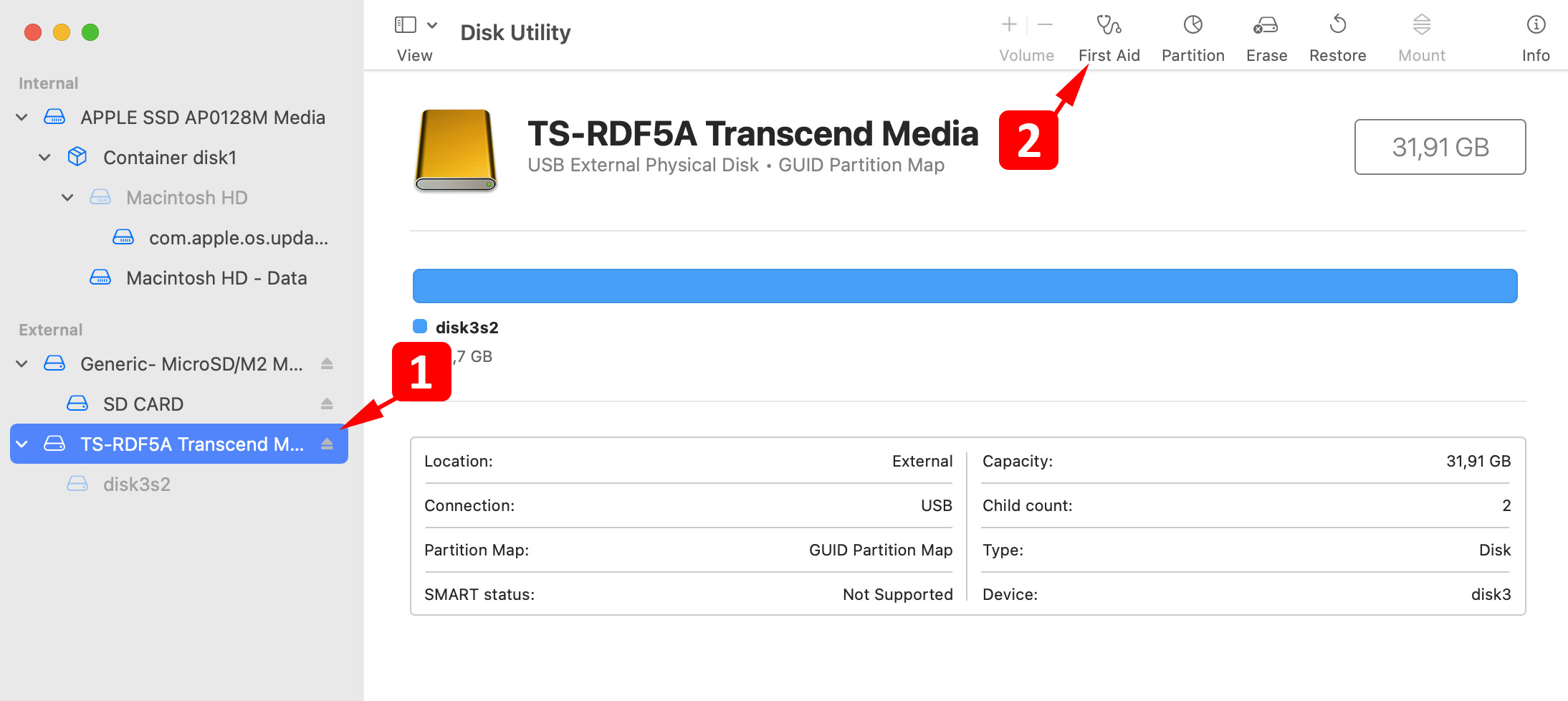Open the View options dropdown arrow
The width and height of the screenshot is (1568, 701).
pyautogui.click(x=432, y=25)
